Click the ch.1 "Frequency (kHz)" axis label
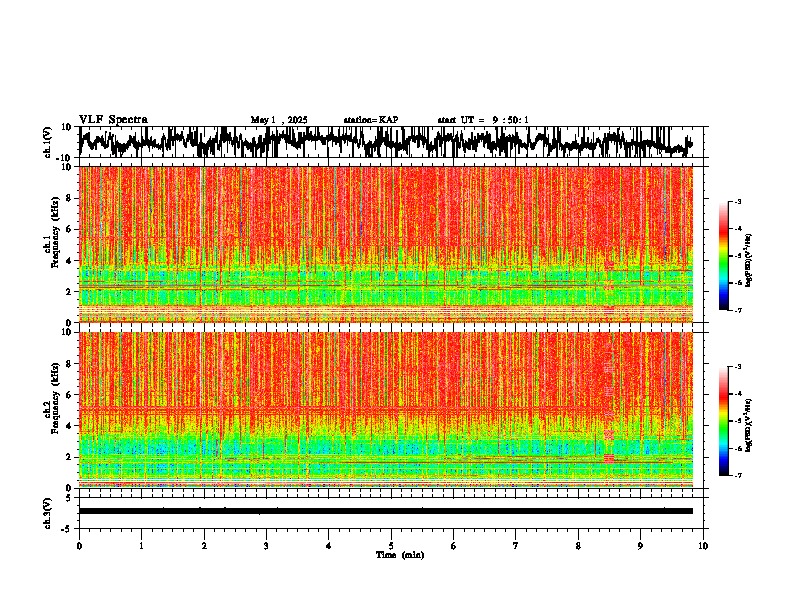792x612 pixels. [53, 232]
